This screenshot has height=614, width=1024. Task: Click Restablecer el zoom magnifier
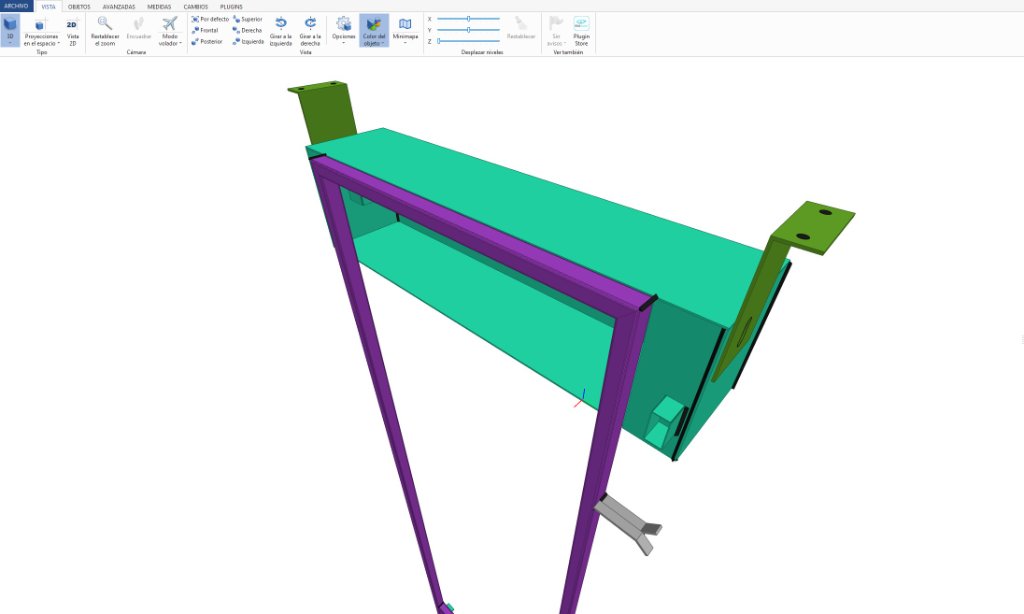104,31
